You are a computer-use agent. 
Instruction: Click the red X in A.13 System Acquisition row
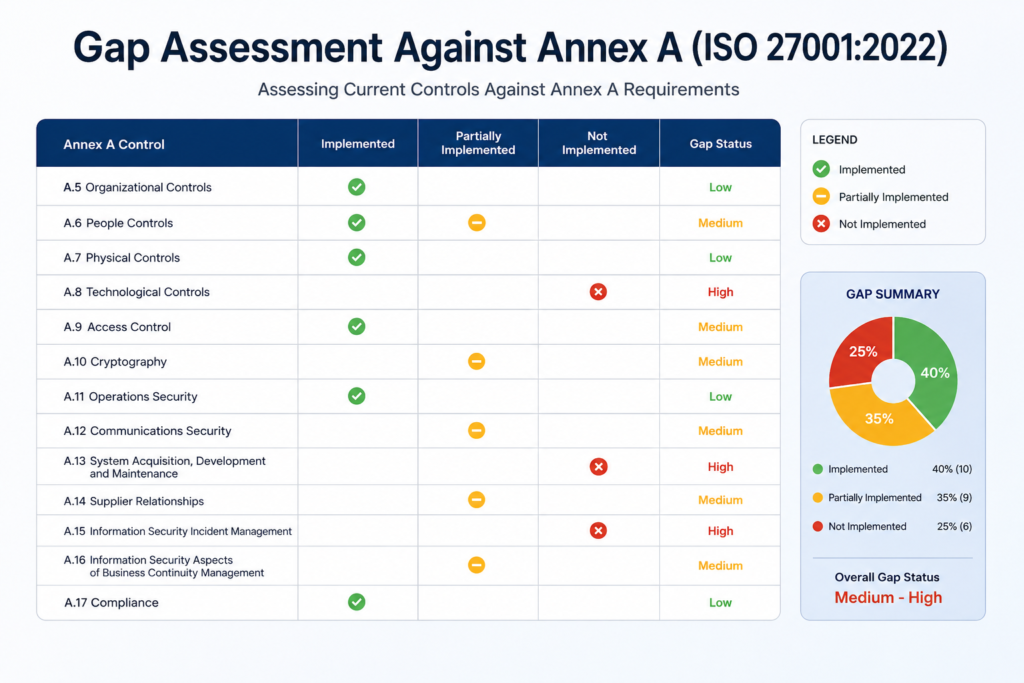tap(598, 466)
